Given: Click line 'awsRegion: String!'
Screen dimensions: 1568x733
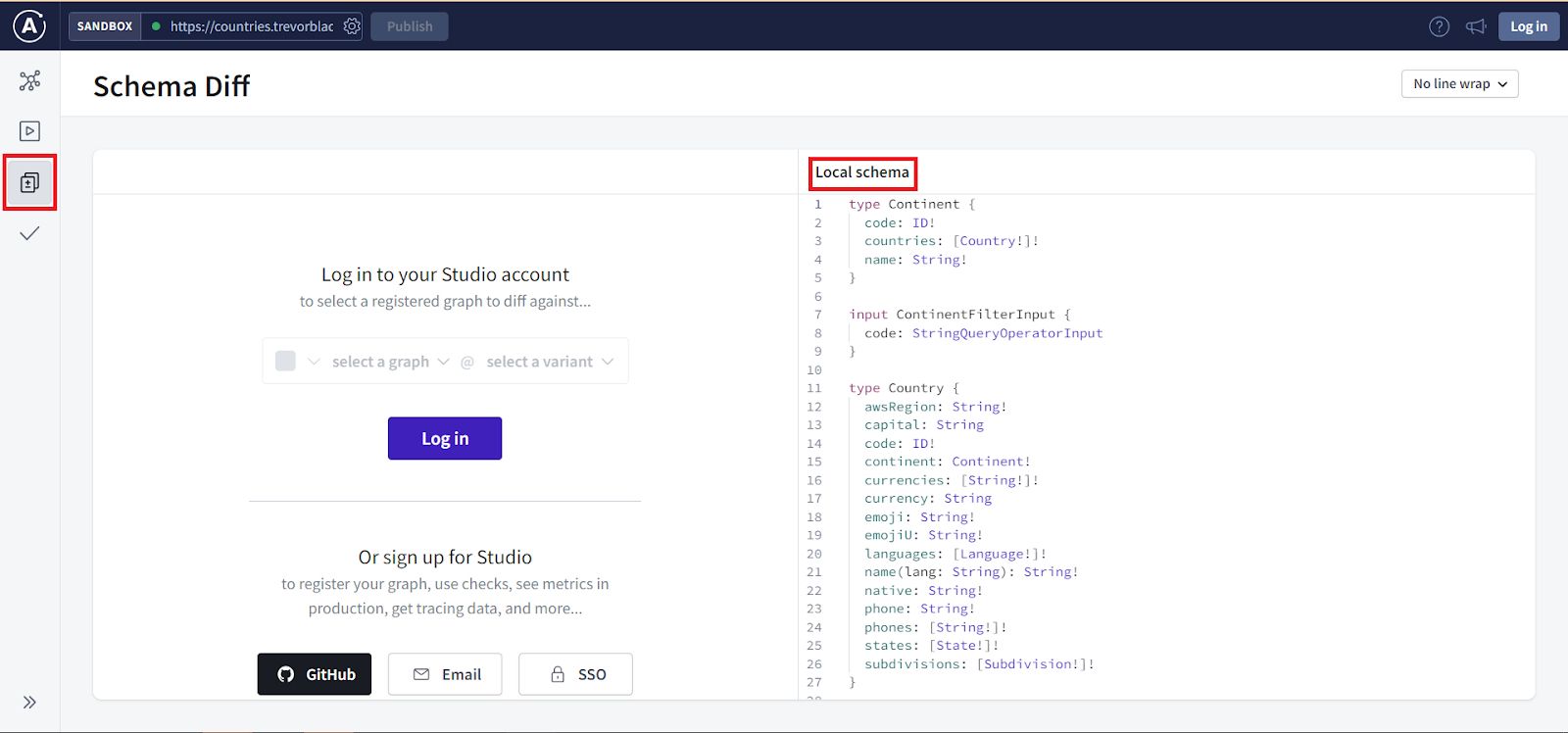Looking at the screenshot, I should click(x=935, y=407).
